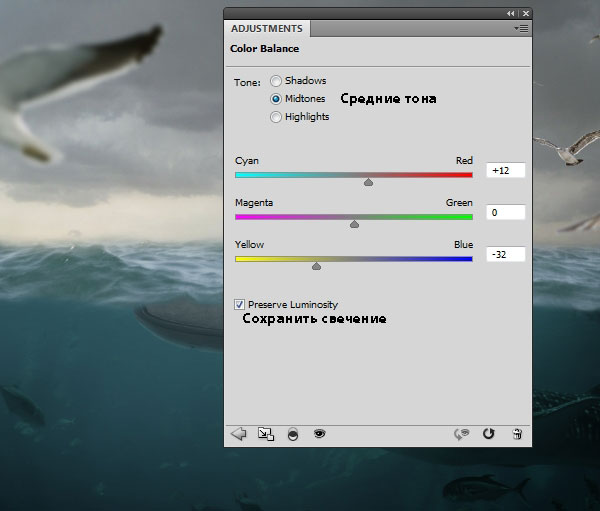This screenshot has height=511, width=600.
Task: Open Adjustments panel flyout menu
Action: coord(521,29)
